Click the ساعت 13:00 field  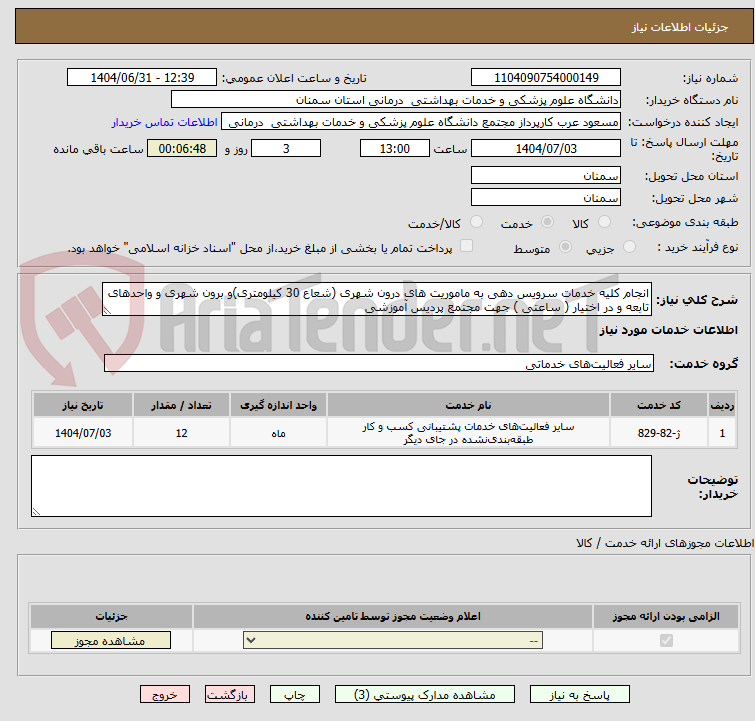click(x=394, y=148)
